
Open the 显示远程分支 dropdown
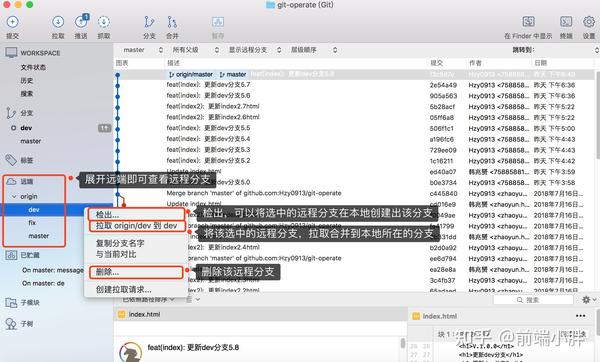point(255,50)
